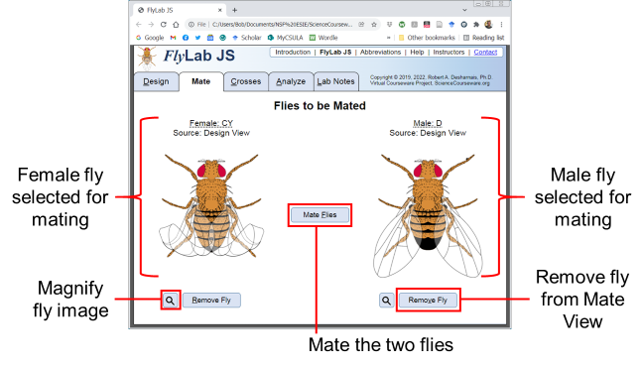This screenshot has width=643, height=367.
Task: Open the Extensions puzzle icon
Action: (476, 25)
